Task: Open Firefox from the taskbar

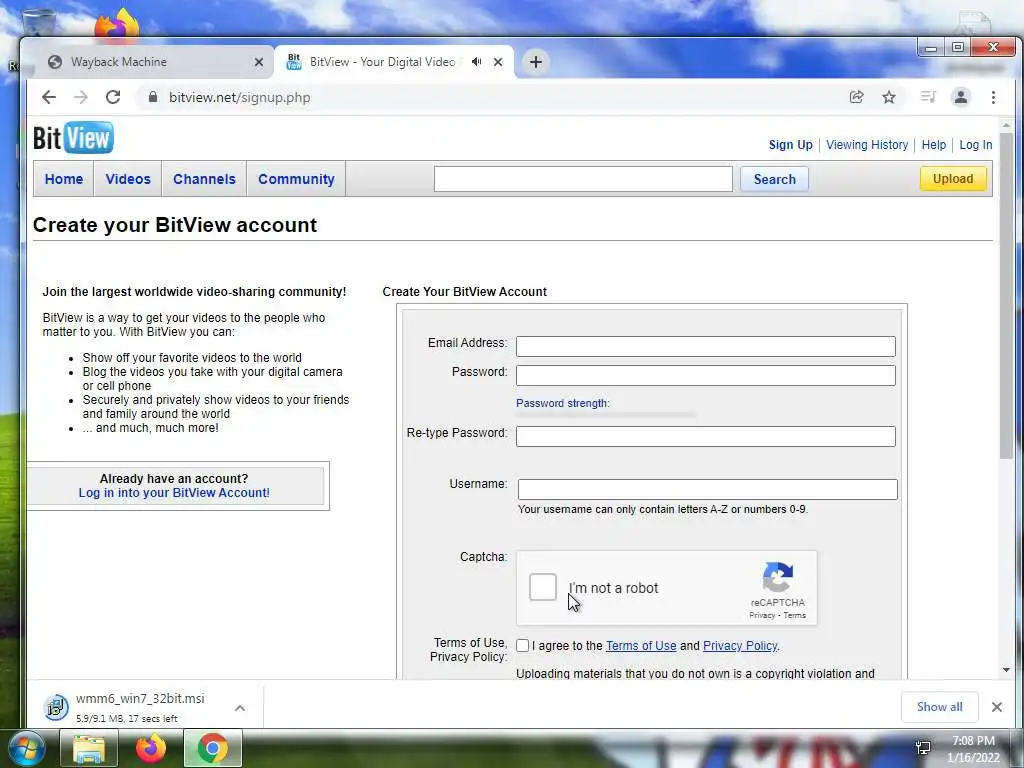Action: [151, 749]
